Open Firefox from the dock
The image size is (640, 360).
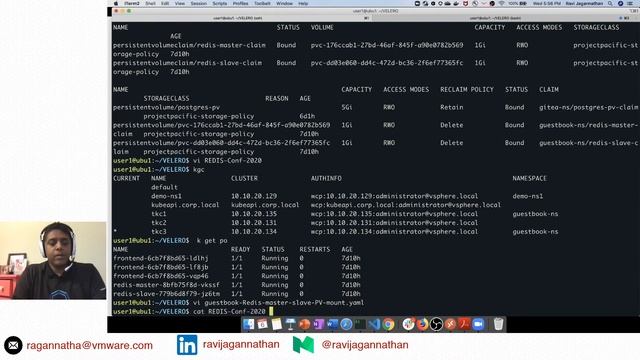coord(422,324)
